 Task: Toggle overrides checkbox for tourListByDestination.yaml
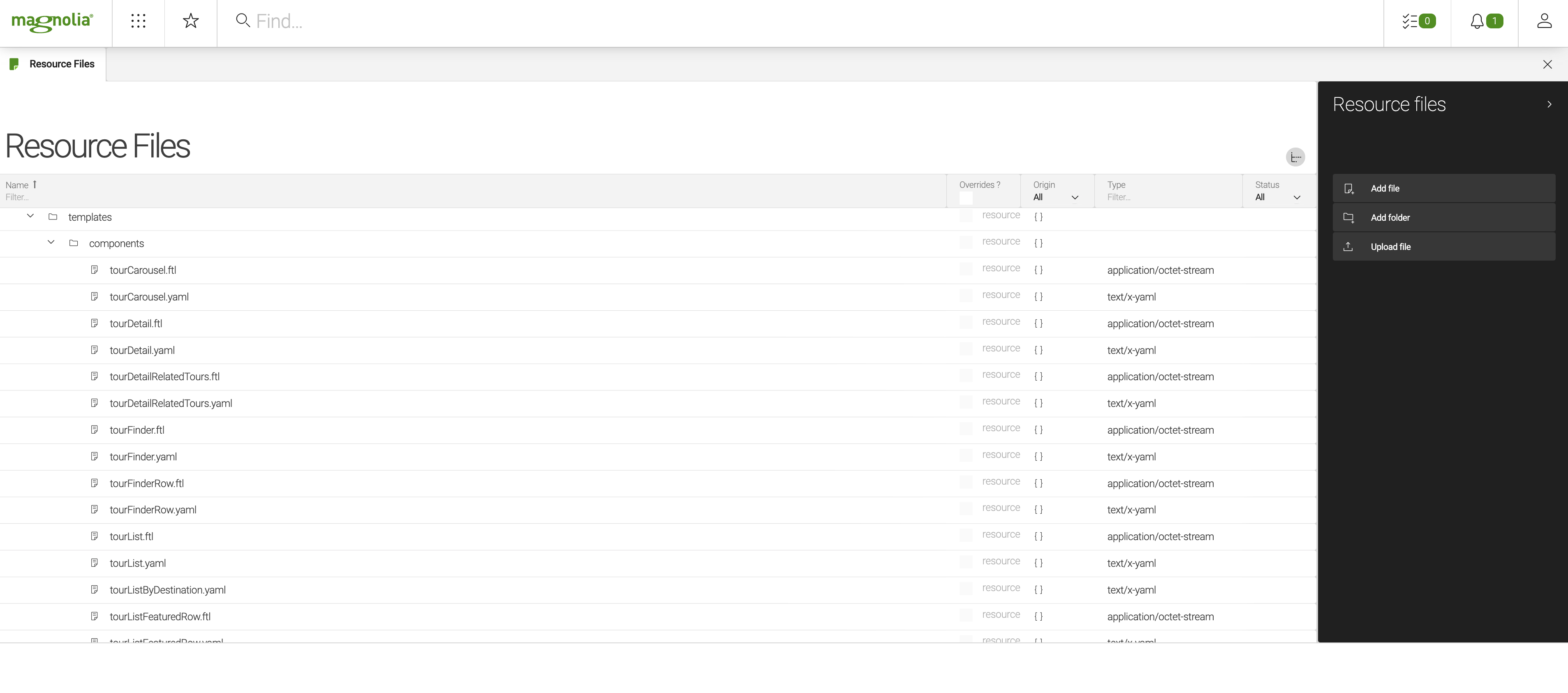966,589
